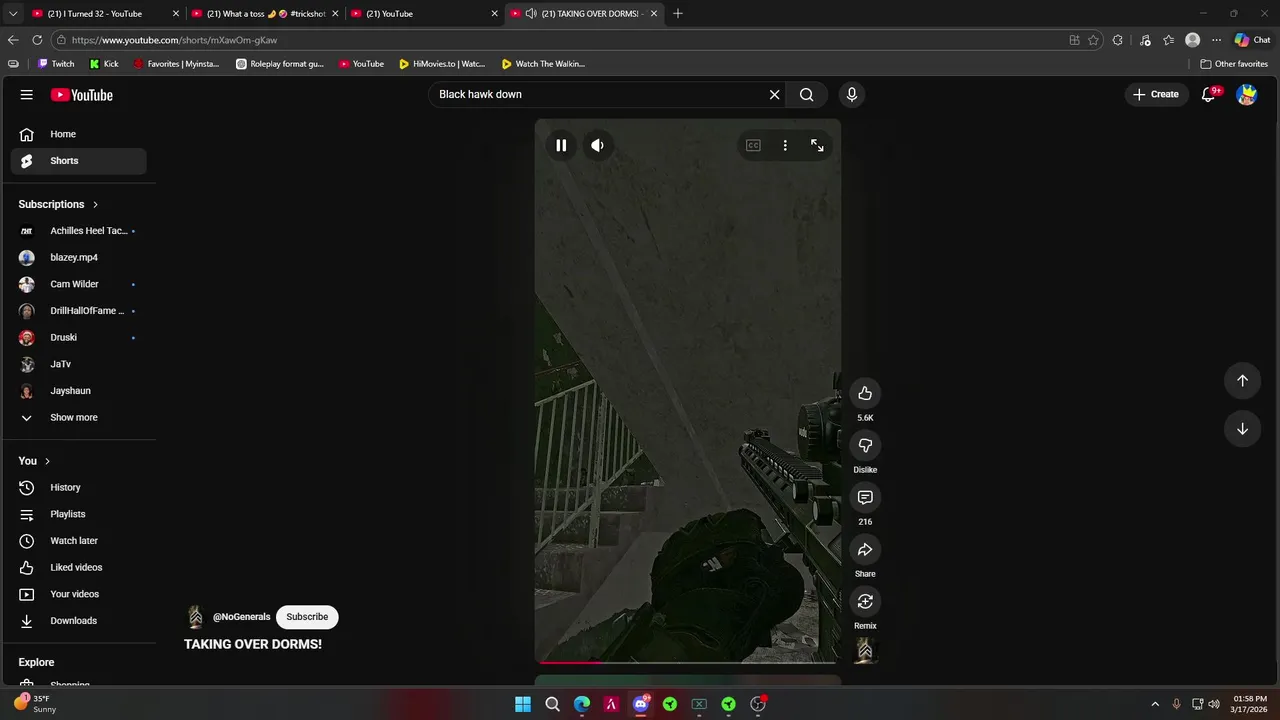Open History in the sidebar

pos(79,487)
